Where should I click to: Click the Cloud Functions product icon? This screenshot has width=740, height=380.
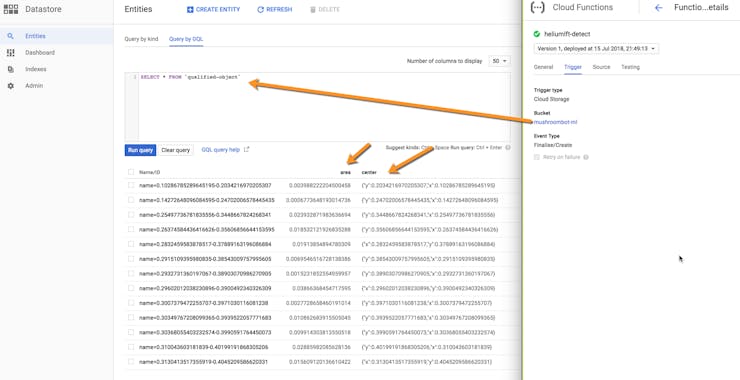click(x=538, y=8)
